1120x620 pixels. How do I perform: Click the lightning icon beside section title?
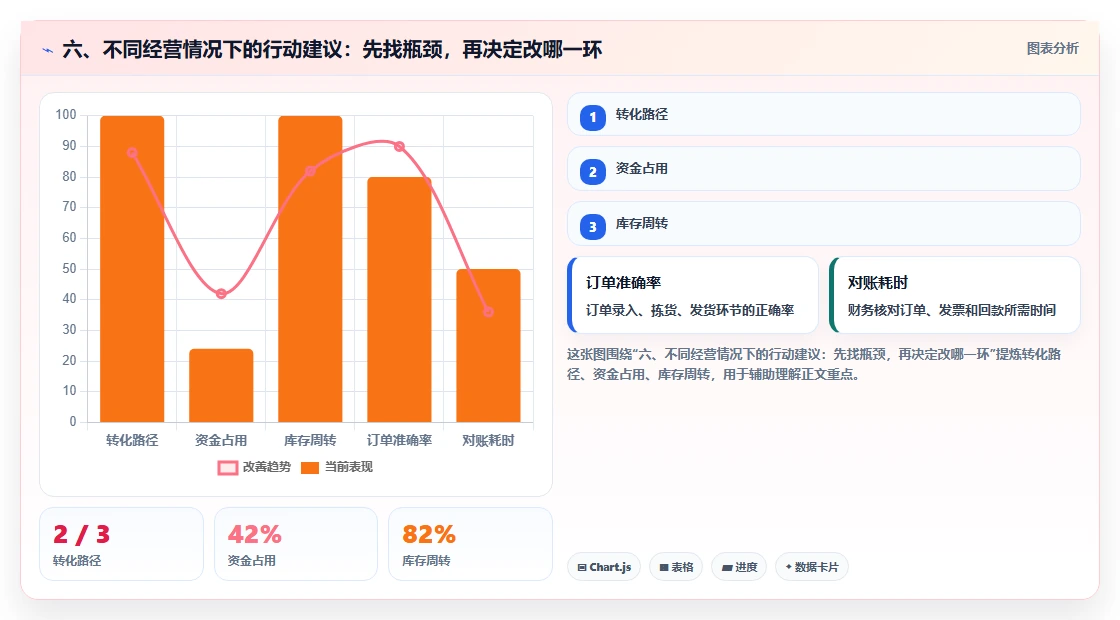coord(48,50)
